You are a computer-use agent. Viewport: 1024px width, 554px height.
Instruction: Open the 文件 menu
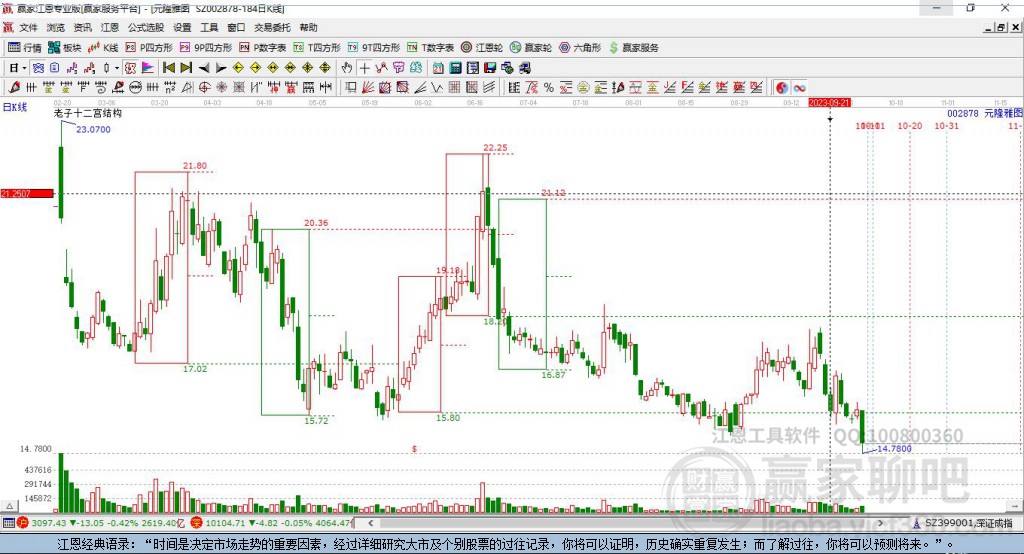click(28, 27)
